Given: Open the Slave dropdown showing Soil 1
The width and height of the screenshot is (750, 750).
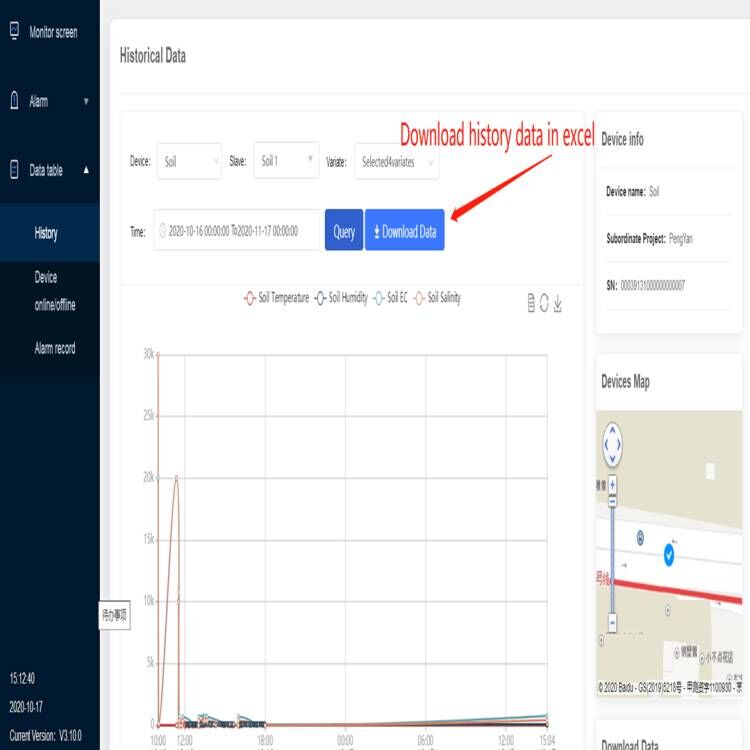Looking at the screenshot, I should (x=286, y=160).
